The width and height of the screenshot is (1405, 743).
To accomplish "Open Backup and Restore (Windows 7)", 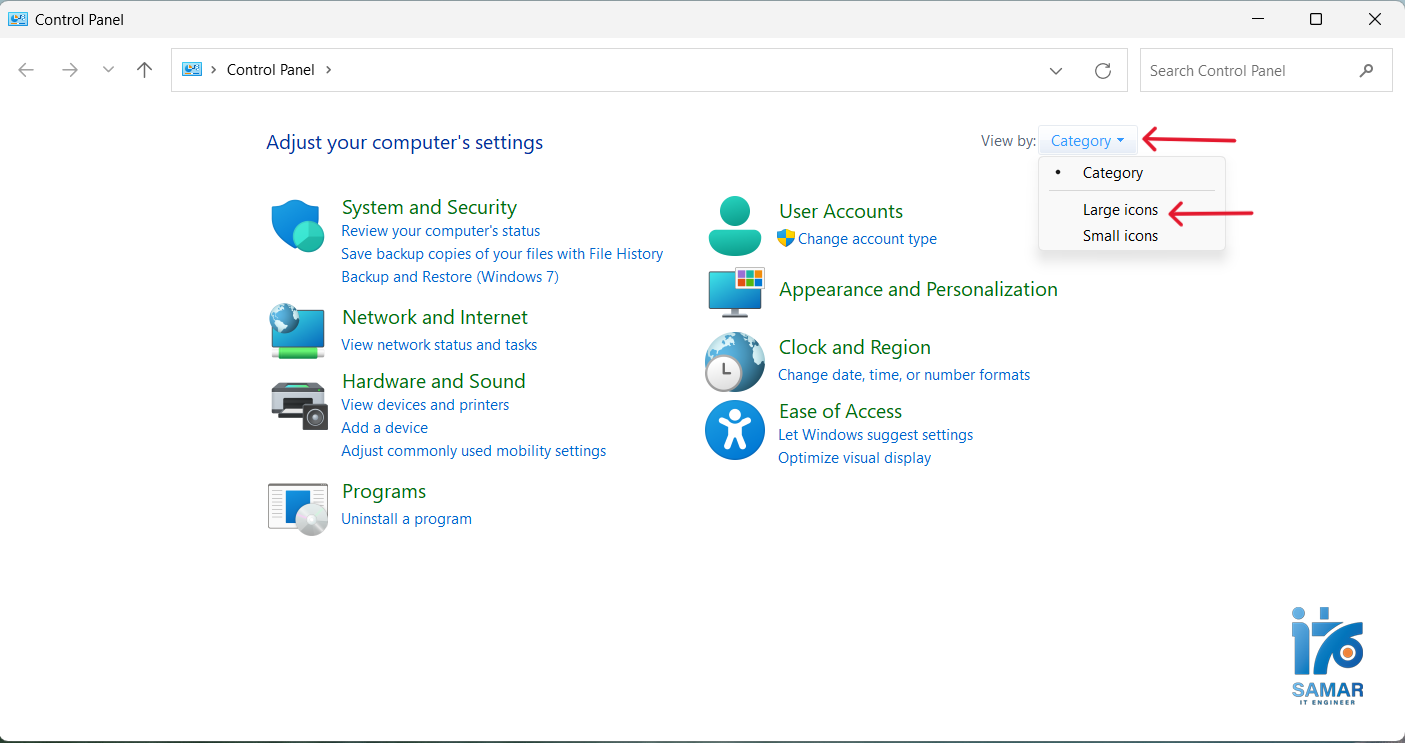I will coord(449,277).
